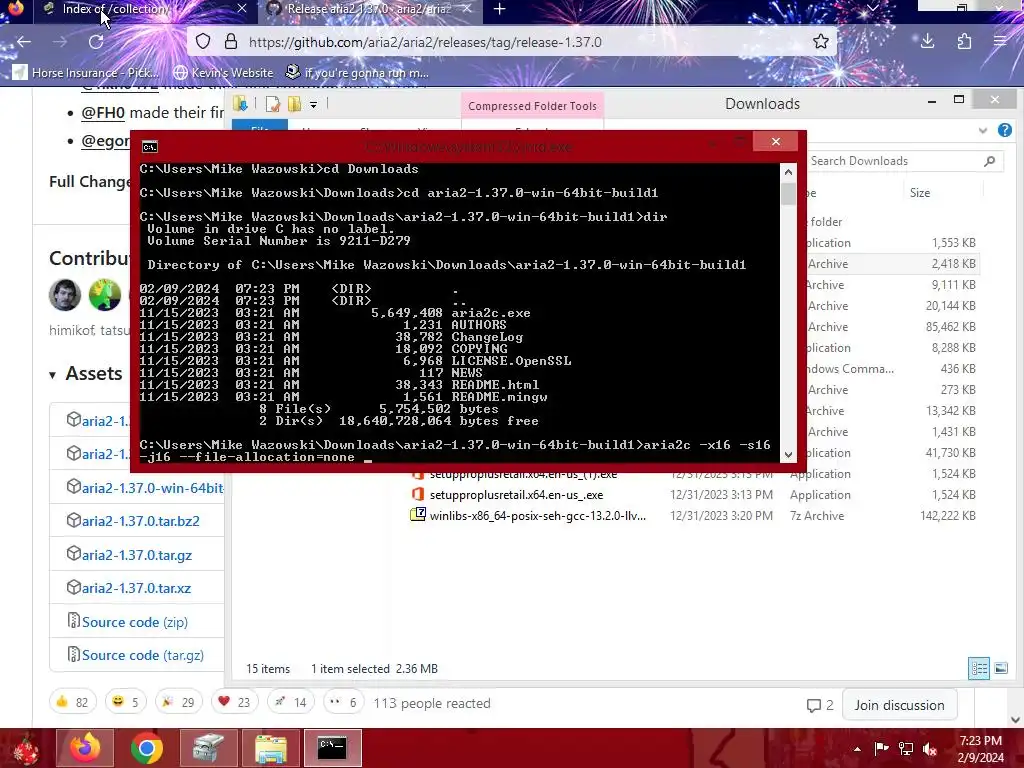The image size is (1024, 768).
Task: Toggle eyes reaction with 6
Action: [343, 702]
